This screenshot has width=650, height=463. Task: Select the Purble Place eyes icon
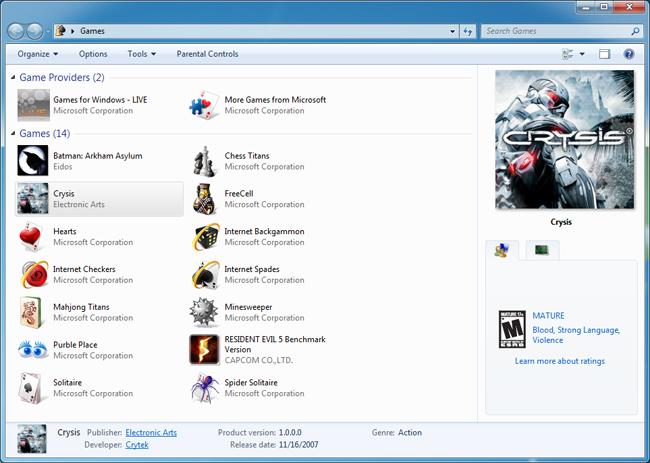pos(33,349)
